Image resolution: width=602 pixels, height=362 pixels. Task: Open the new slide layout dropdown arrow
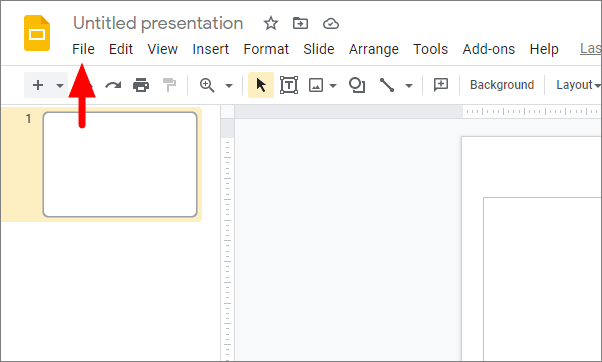point(60,85)
